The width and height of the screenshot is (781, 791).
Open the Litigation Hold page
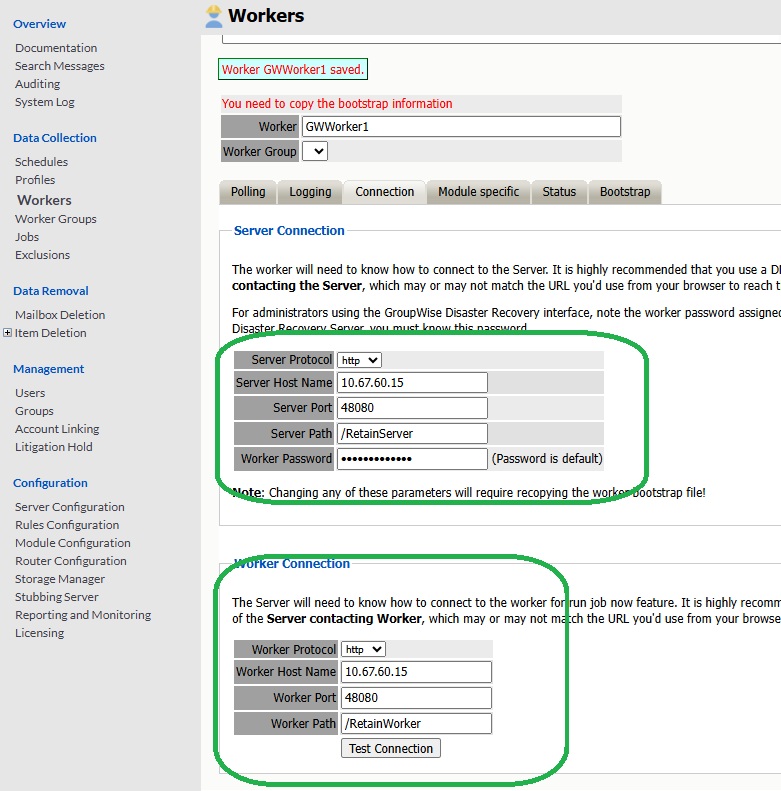(53, 447)
